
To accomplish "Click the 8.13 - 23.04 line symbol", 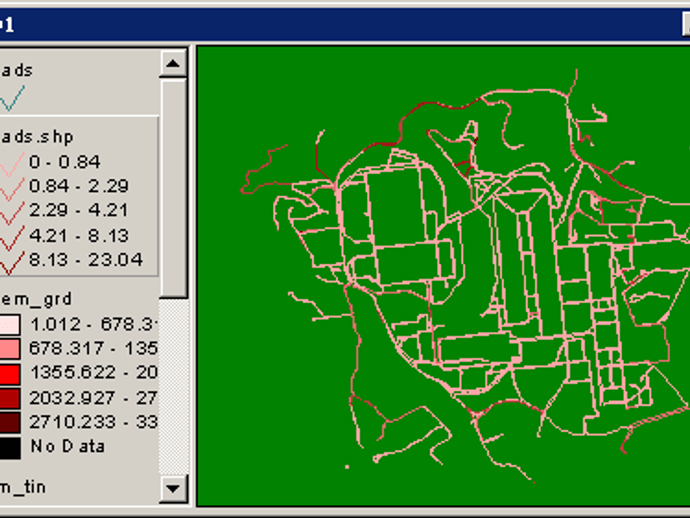I will click(11, 262).
